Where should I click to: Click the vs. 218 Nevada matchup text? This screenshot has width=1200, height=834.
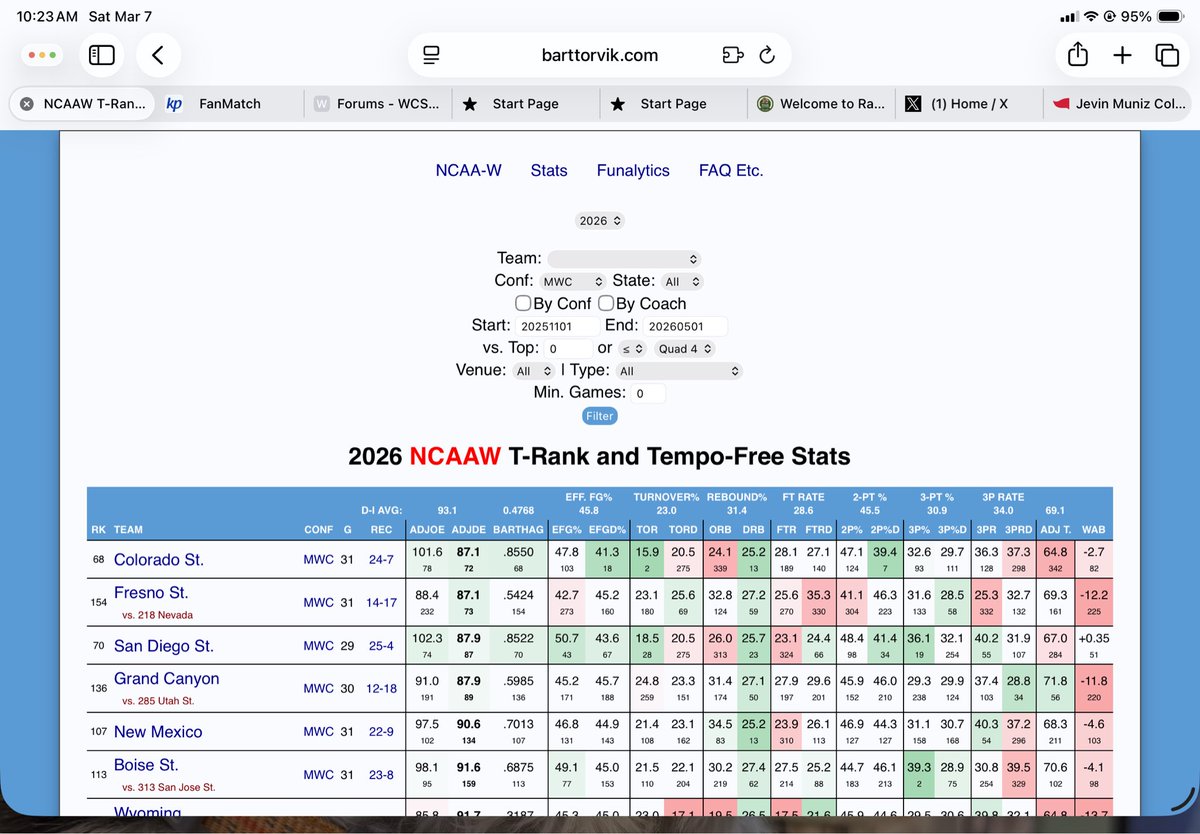tap(158, 615)
